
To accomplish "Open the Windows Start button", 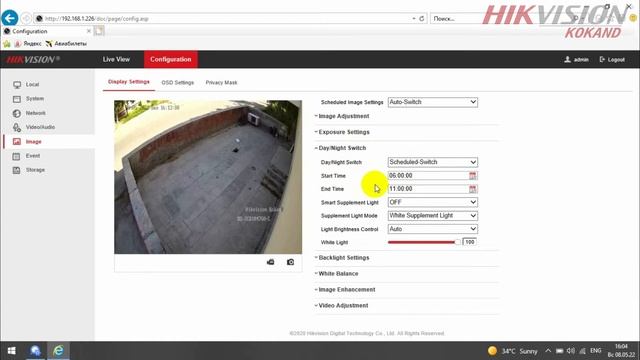I will [11, 351].
